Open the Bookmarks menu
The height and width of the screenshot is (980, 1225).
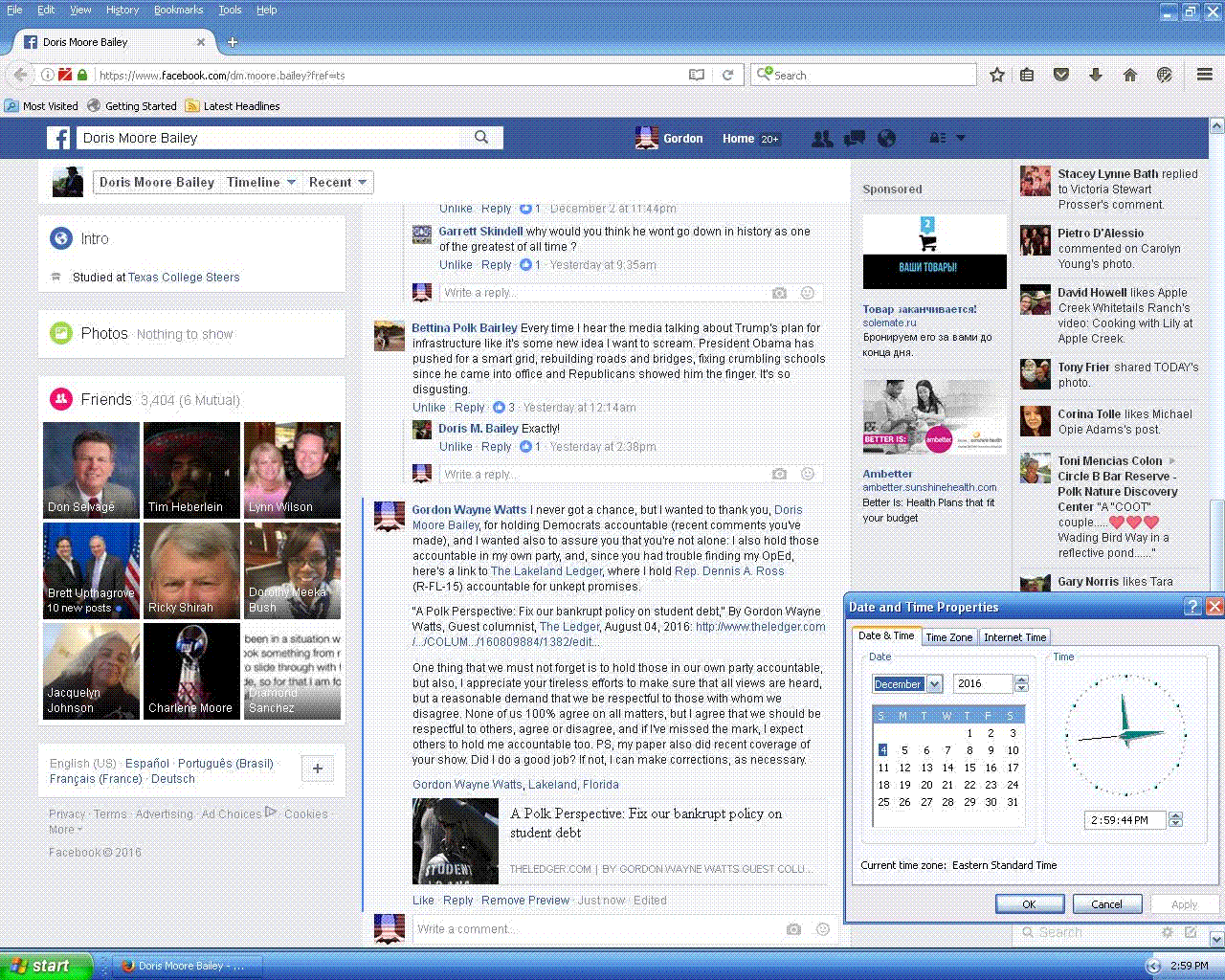tap(178, 10)
